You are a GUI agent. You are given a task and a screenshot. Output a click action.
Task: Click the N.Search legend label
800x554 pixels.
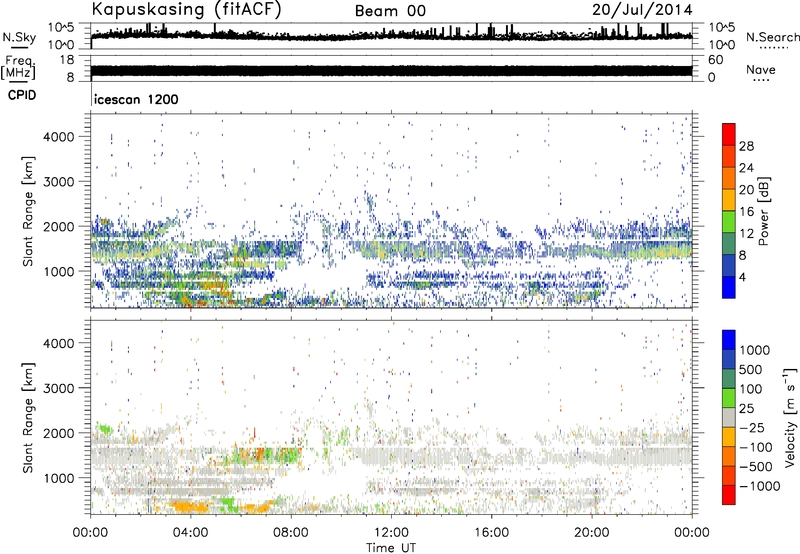(x=772, y=37)
